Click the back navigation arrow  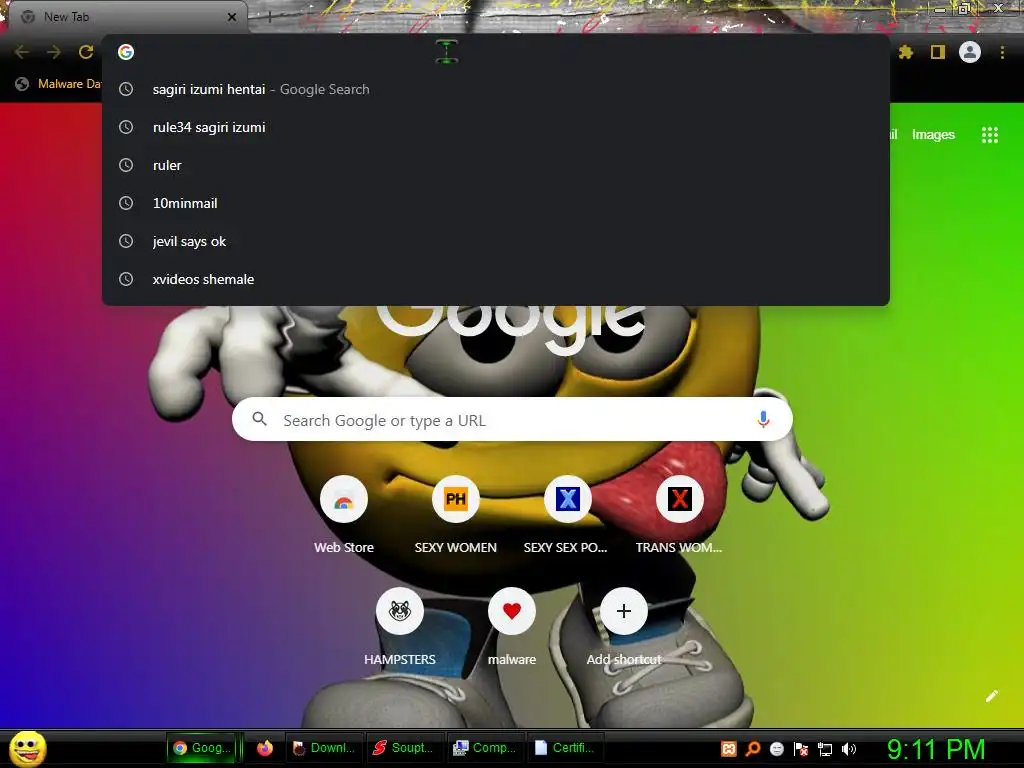(x=22, y=52)
